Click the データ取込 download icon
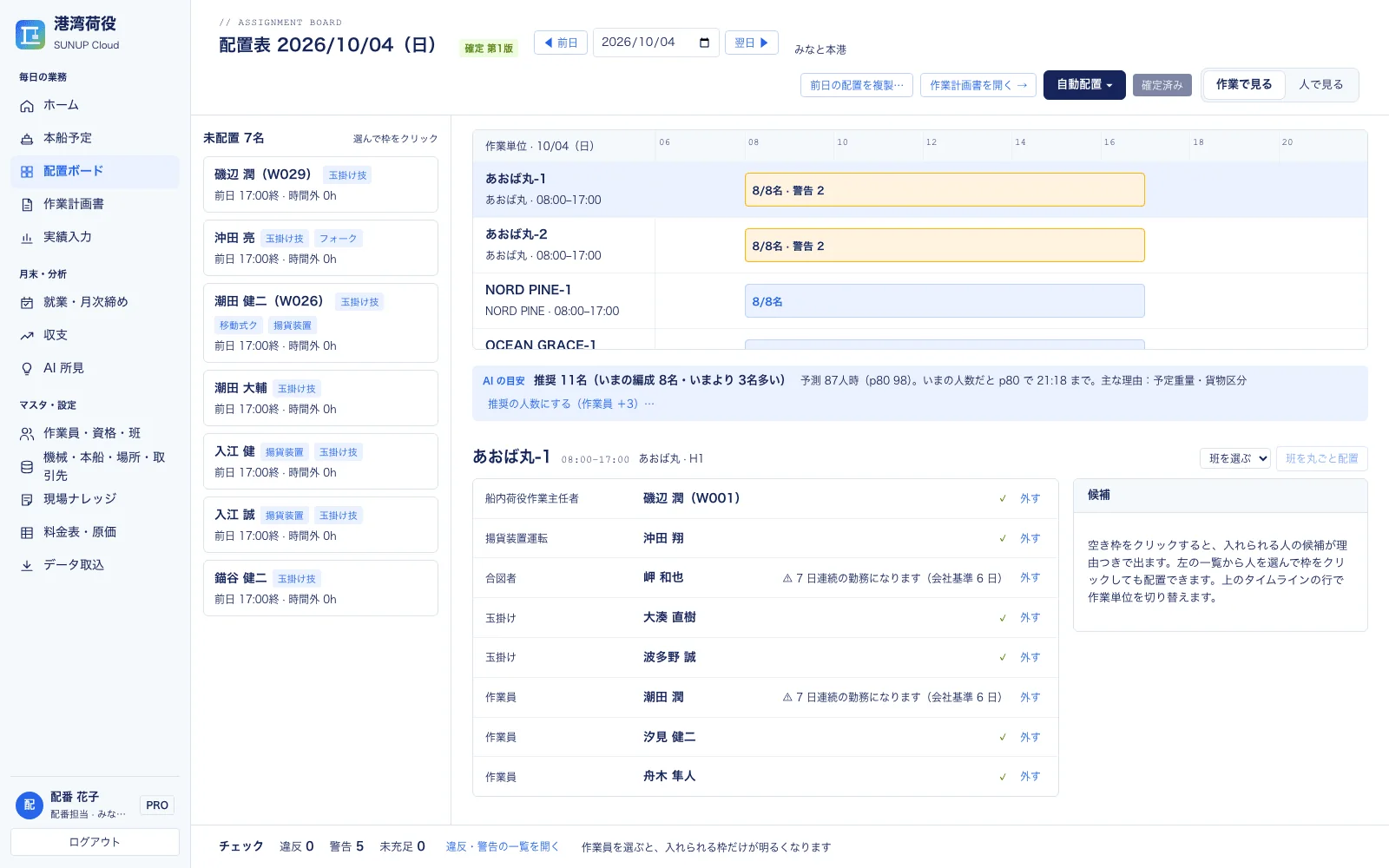Image resolution: width=1389 pixels, height=868 pixels. [27, 566]
